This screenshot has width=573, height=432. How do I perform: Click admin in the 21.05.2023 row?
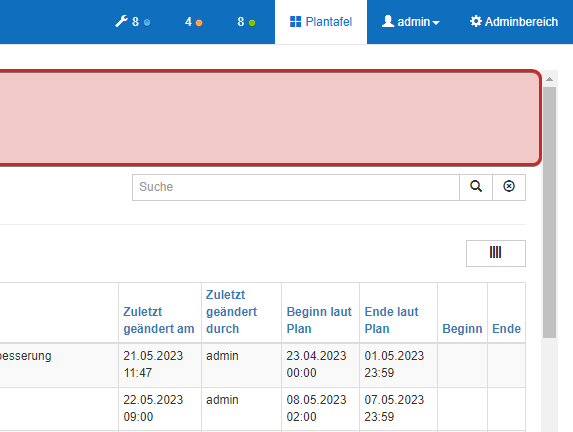click(222, 356)
